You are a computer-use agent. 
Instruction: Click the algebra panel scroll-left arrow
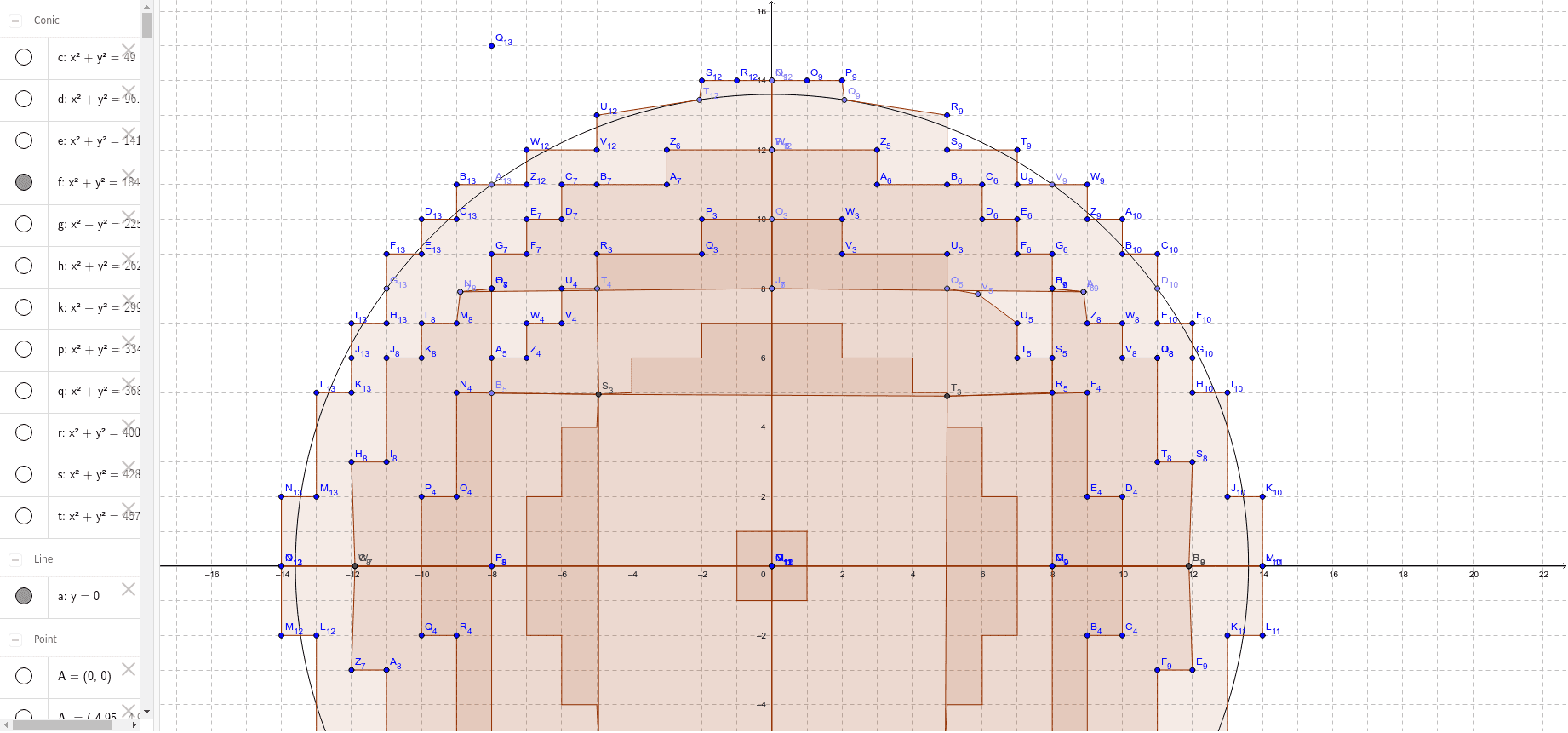pyautogui.click(x=6, y=725)
